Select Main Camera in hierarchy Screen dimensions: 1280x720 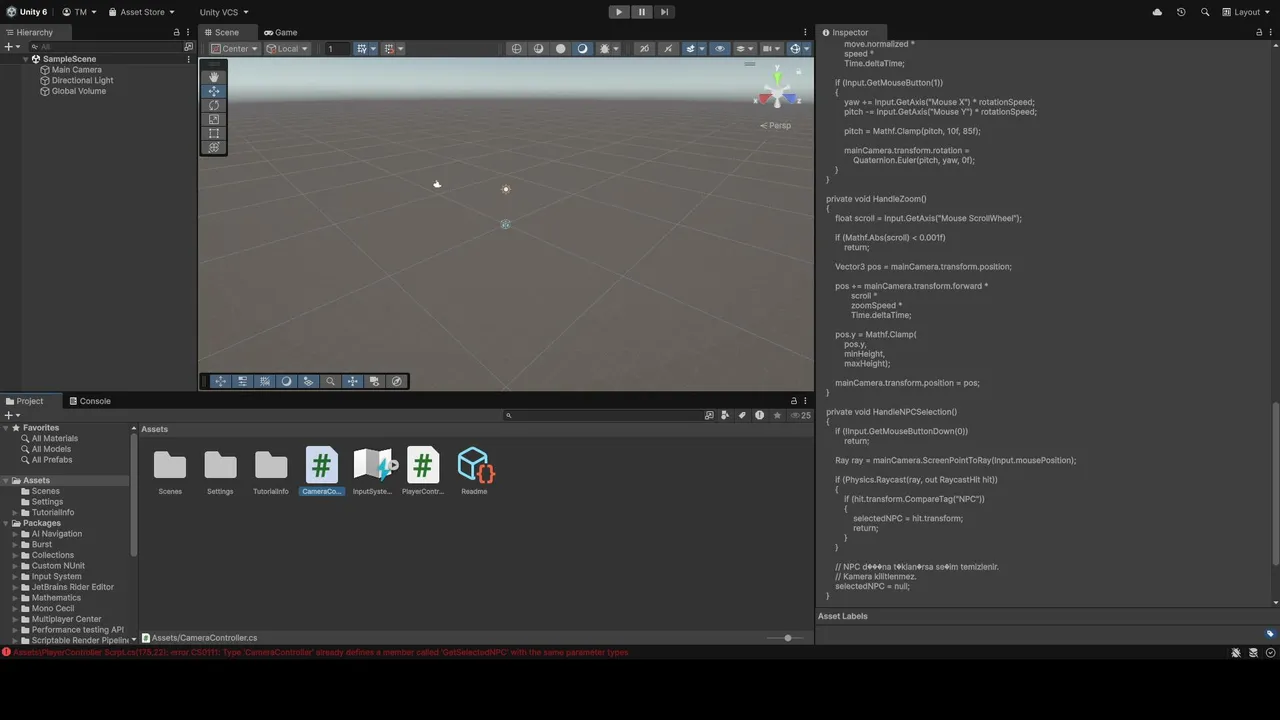pos(76,70)
